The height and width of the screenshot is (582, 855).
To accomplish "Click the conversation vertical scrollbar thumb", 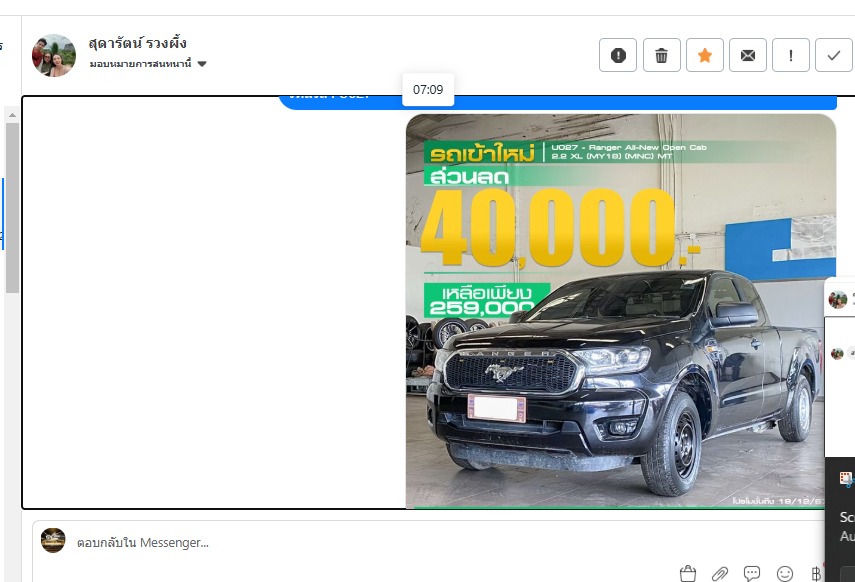I will click(x=12, y=208).
